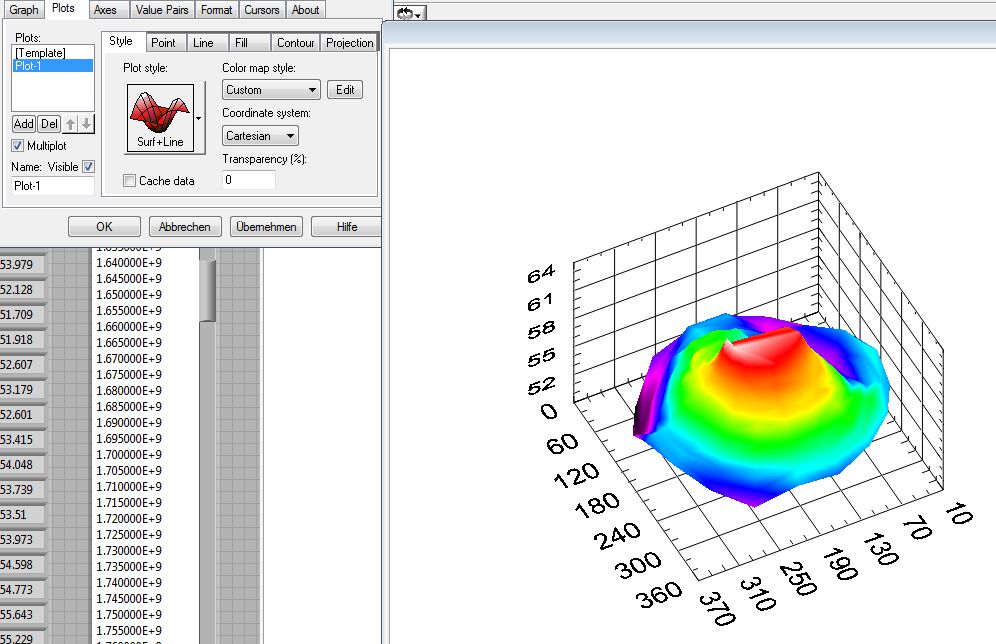Toggle the Cache data checkbox
The height and width of the screenshot is (644, 996).
tap(130, 181)
